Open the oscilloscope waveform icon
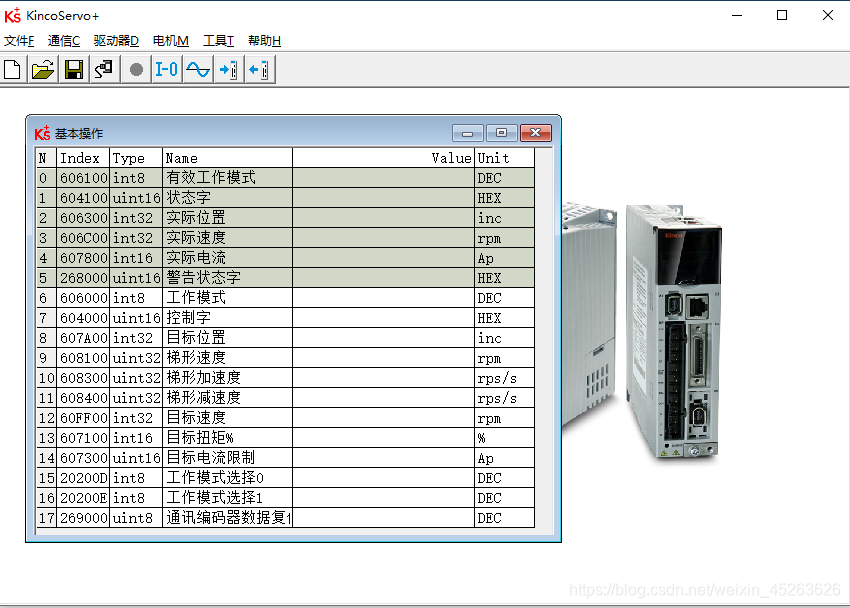The image size is (850, 608). coord(198,70)
